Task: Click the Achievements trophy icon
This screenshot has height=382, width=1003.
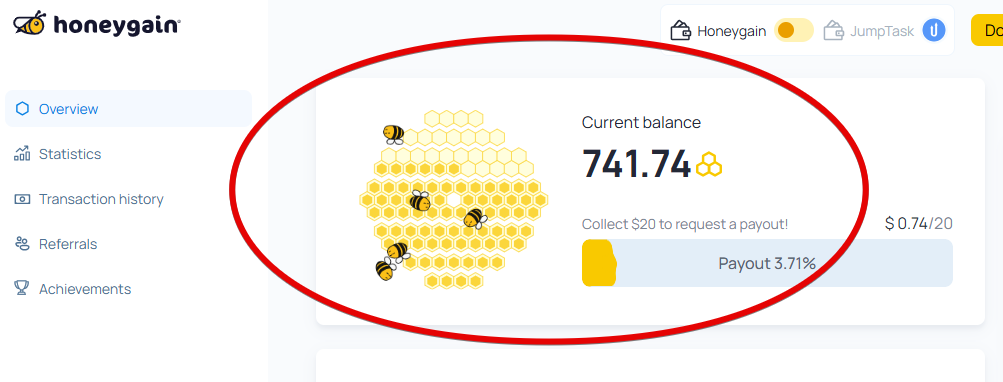Action: tap(22, 289)
